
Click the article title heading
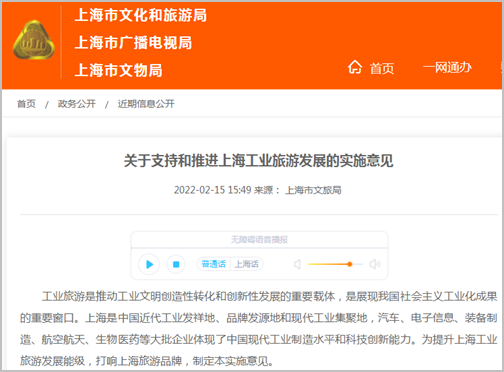coord(259,161)
